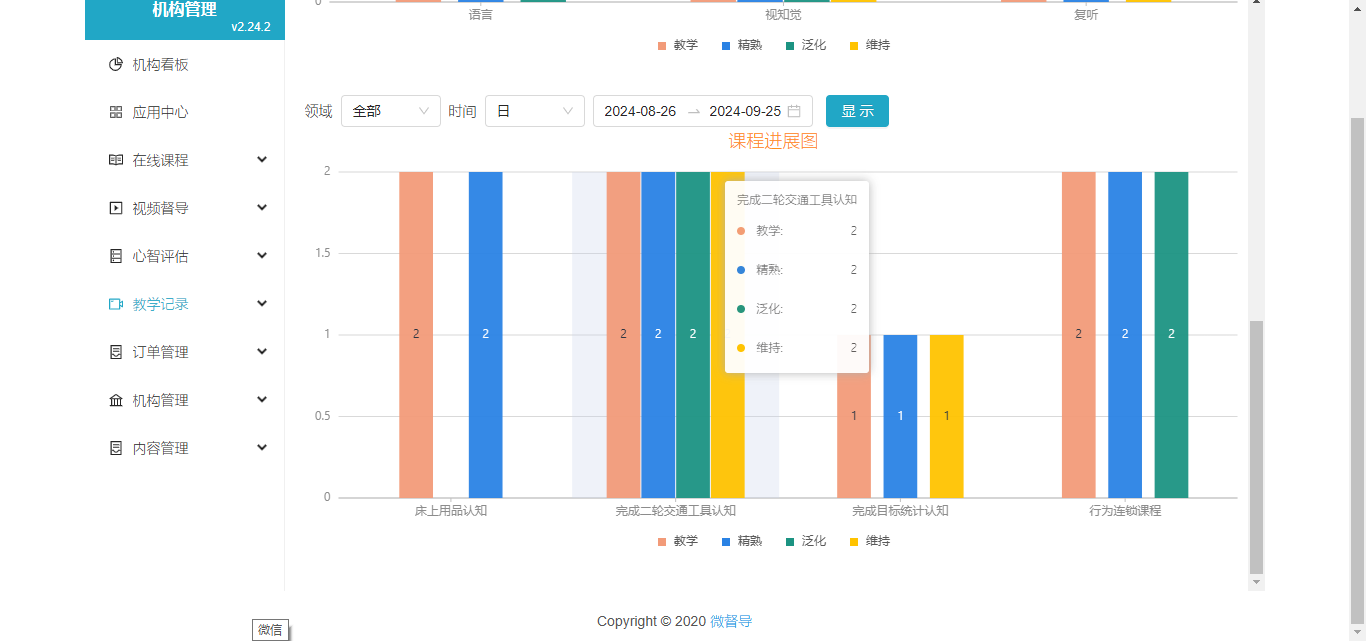
Task: Click the 语言 axis label in upper chart
Action: point(480,15)
